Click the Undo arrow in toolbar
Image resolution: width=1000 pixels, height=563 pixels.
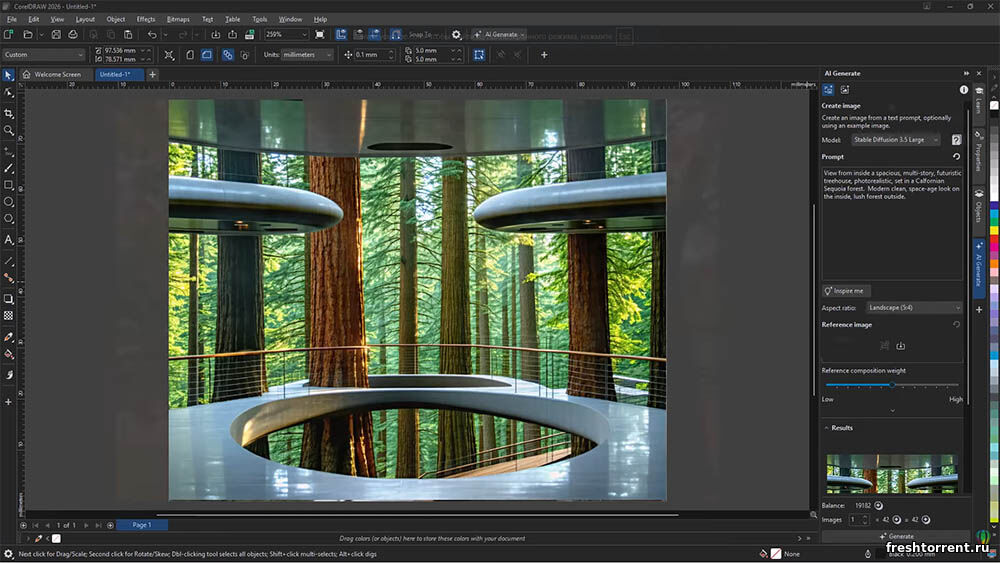pos(152,34)
